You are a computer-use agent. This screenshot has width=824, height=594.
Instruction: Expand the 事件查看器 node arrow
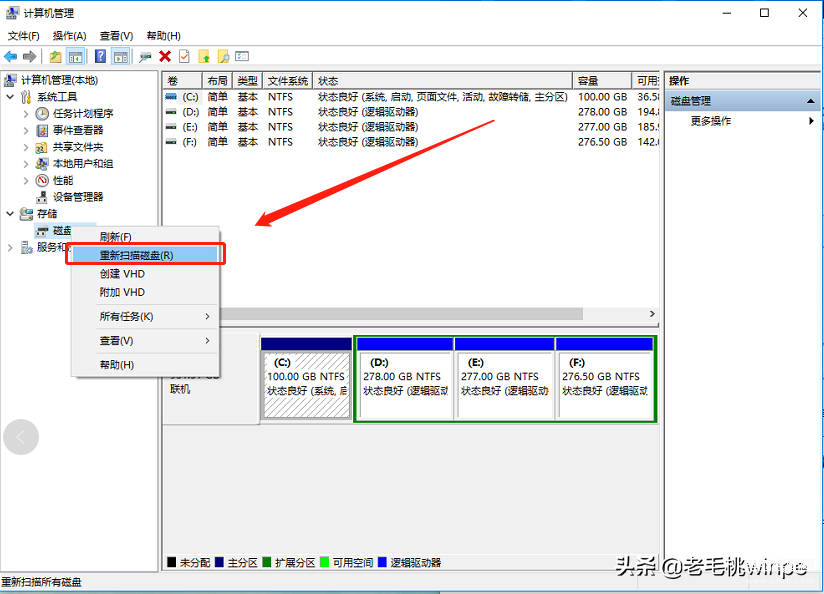point(26,130)
